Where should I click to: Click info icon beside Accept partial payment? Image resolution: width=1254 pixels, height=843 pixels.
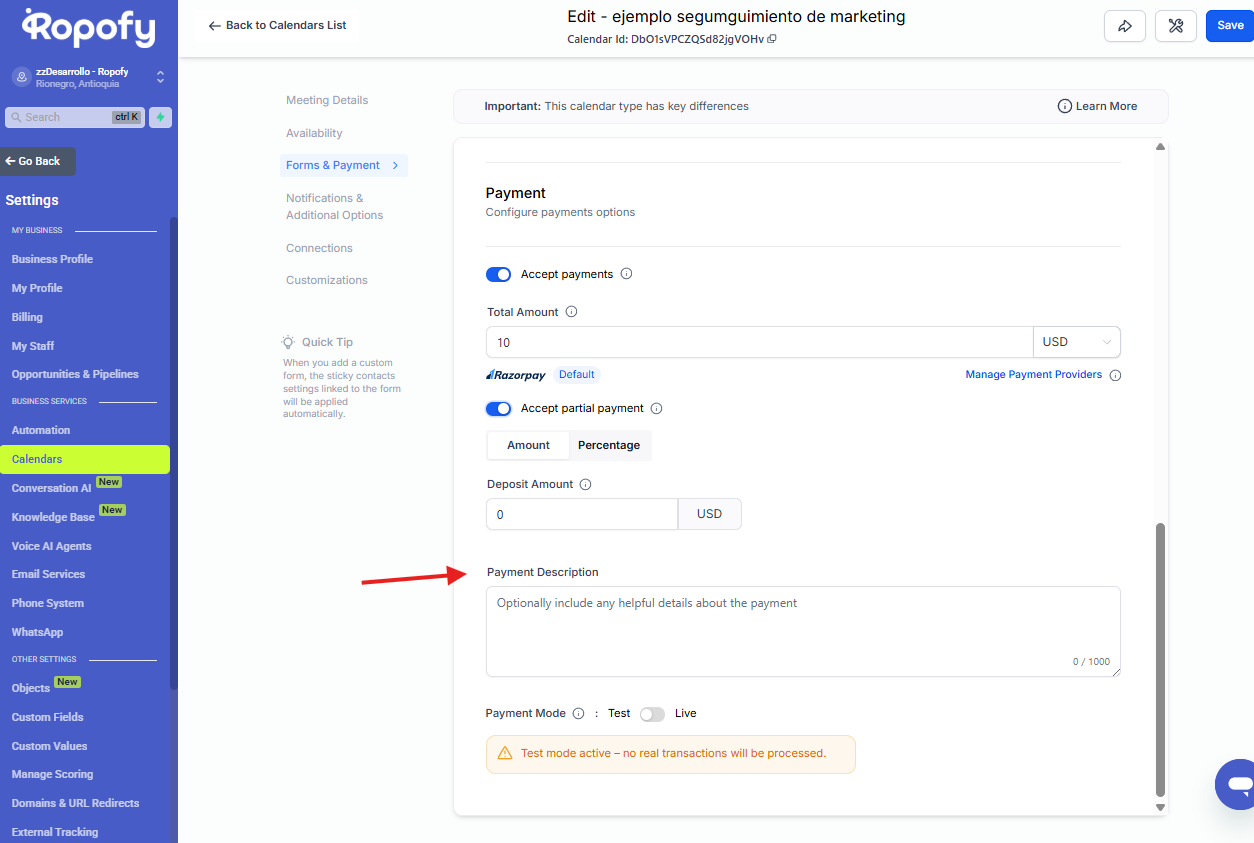[x=657, y=408]
